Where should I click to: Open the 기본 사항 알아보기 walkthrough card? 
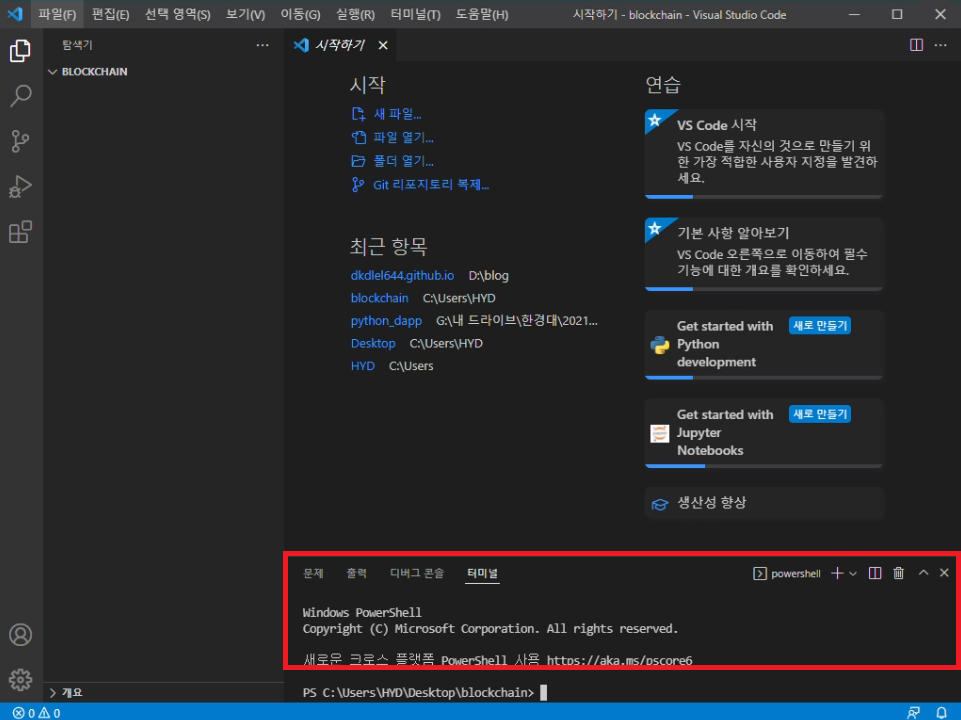764,254
